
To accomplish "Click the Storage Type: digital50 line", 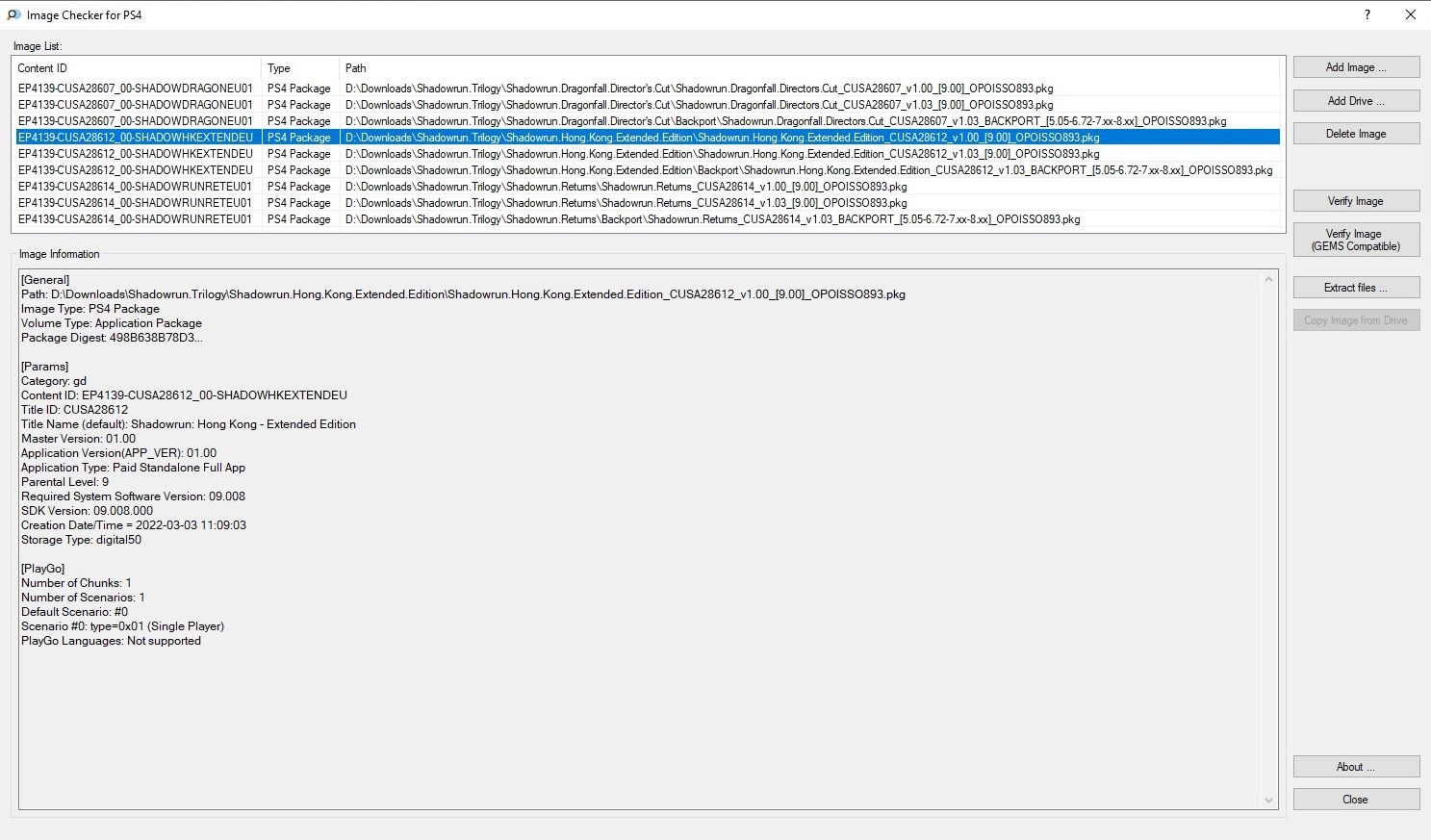I will 81,540.
